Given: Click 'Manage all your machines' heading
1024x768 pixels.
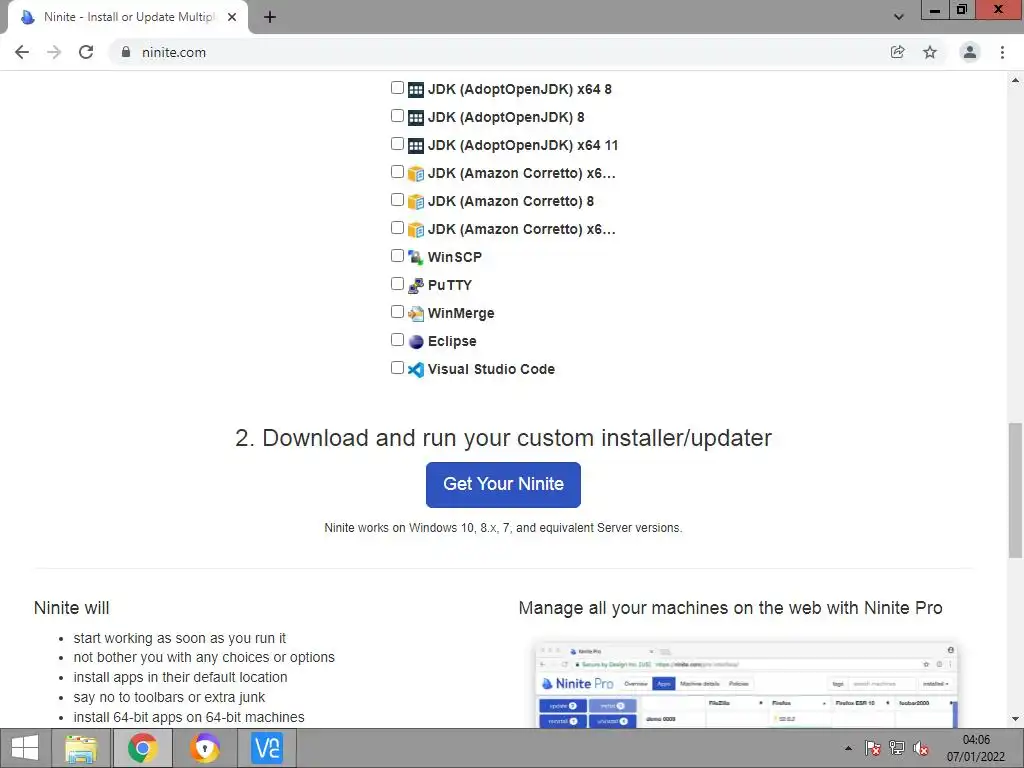Looking at the screenshot, I should tap(730, 608).
